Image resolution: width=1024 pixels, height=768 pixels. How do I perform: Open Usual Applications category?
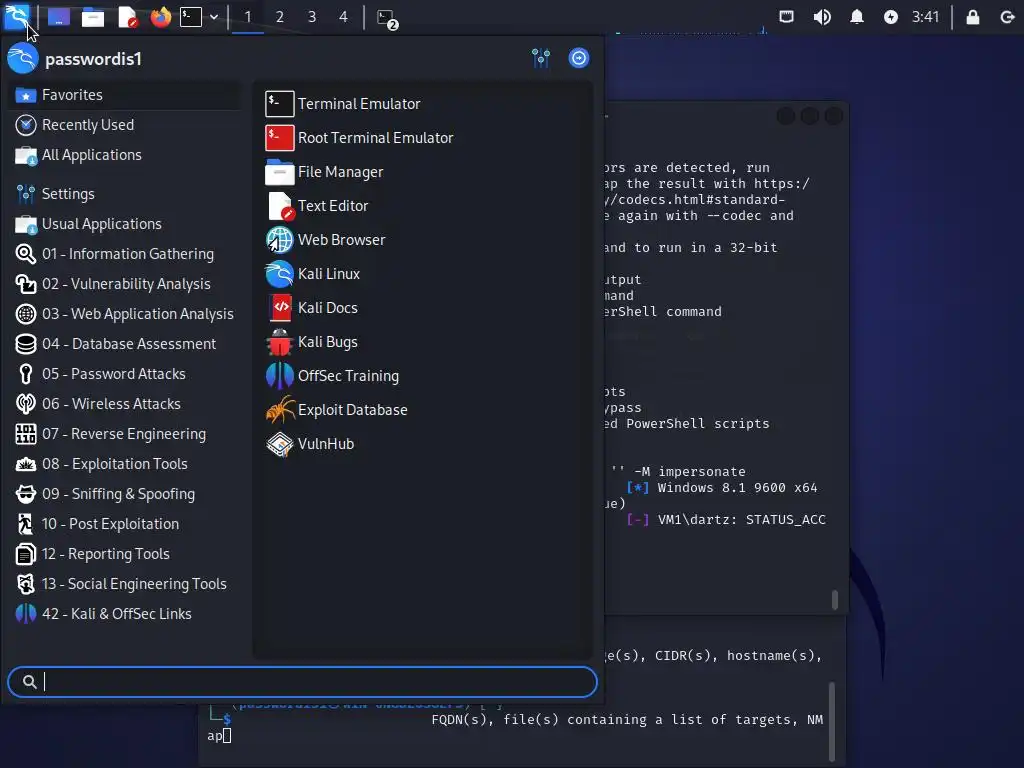coord(124,224)
